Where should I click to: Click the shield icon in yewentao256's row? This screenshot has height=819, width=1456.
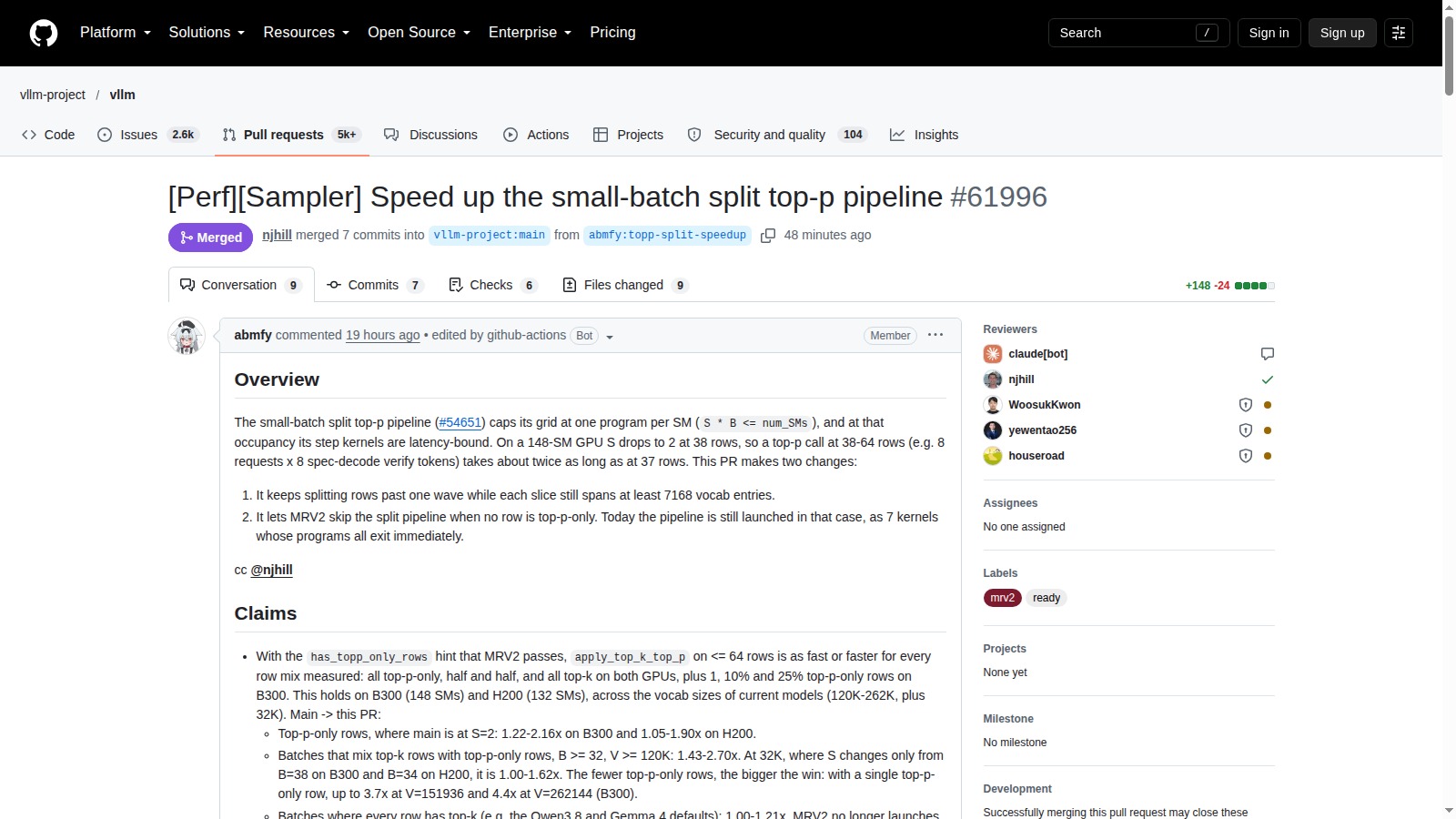(x=1246, y=430)
